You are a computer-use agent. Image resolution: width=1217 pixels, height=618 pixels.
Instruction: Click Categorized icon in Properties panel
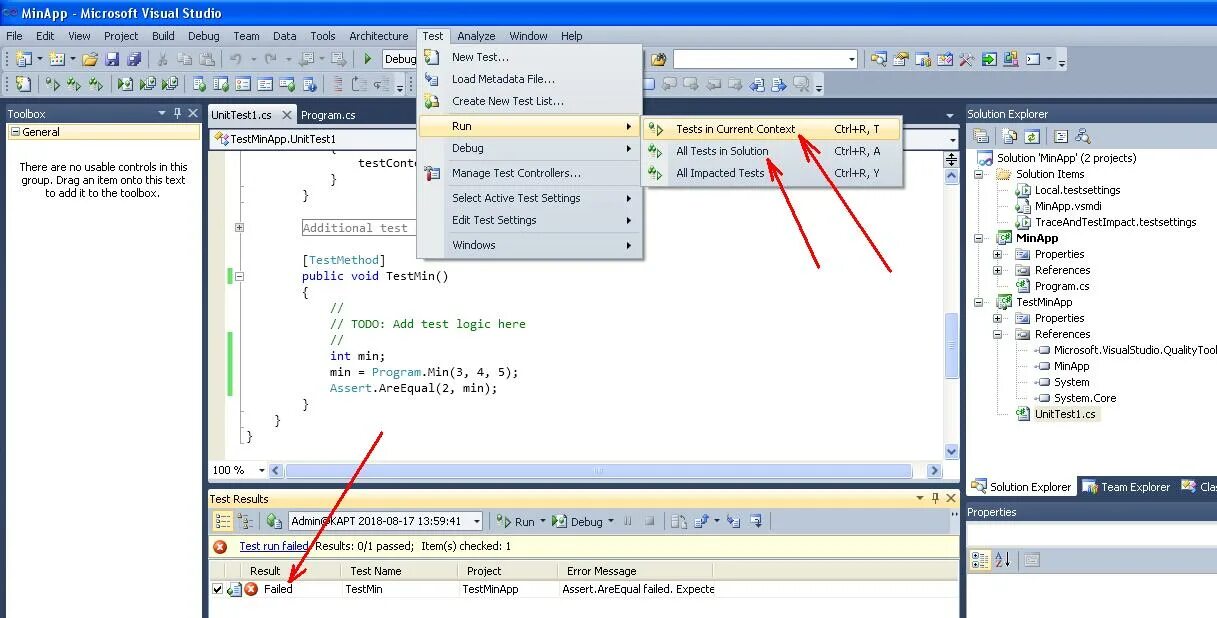(x=981, y=560)
